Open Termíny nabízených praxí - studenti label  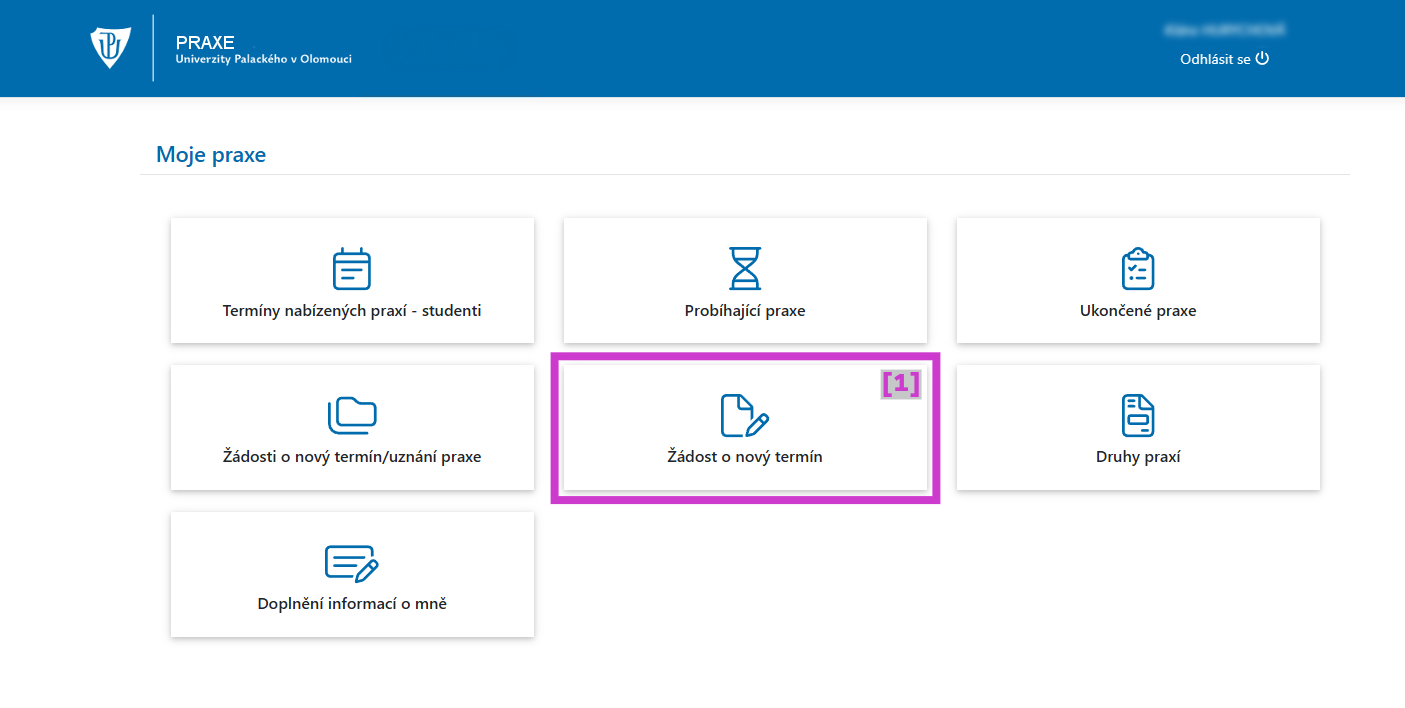click(x=352, y=311)
